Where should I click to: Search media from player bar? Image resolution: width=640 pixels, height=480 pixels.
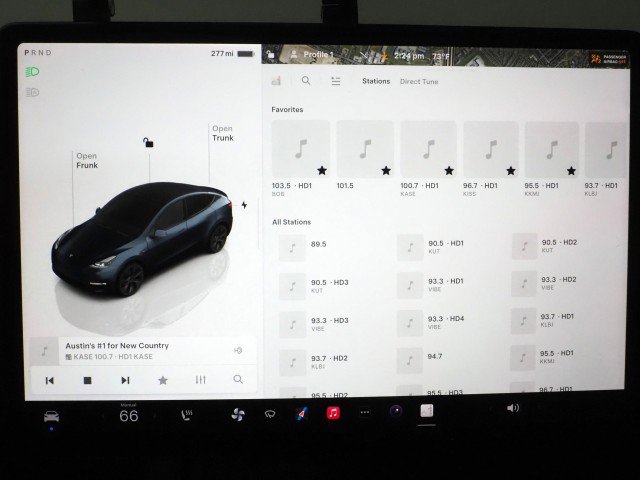click(x=238, y=379)
